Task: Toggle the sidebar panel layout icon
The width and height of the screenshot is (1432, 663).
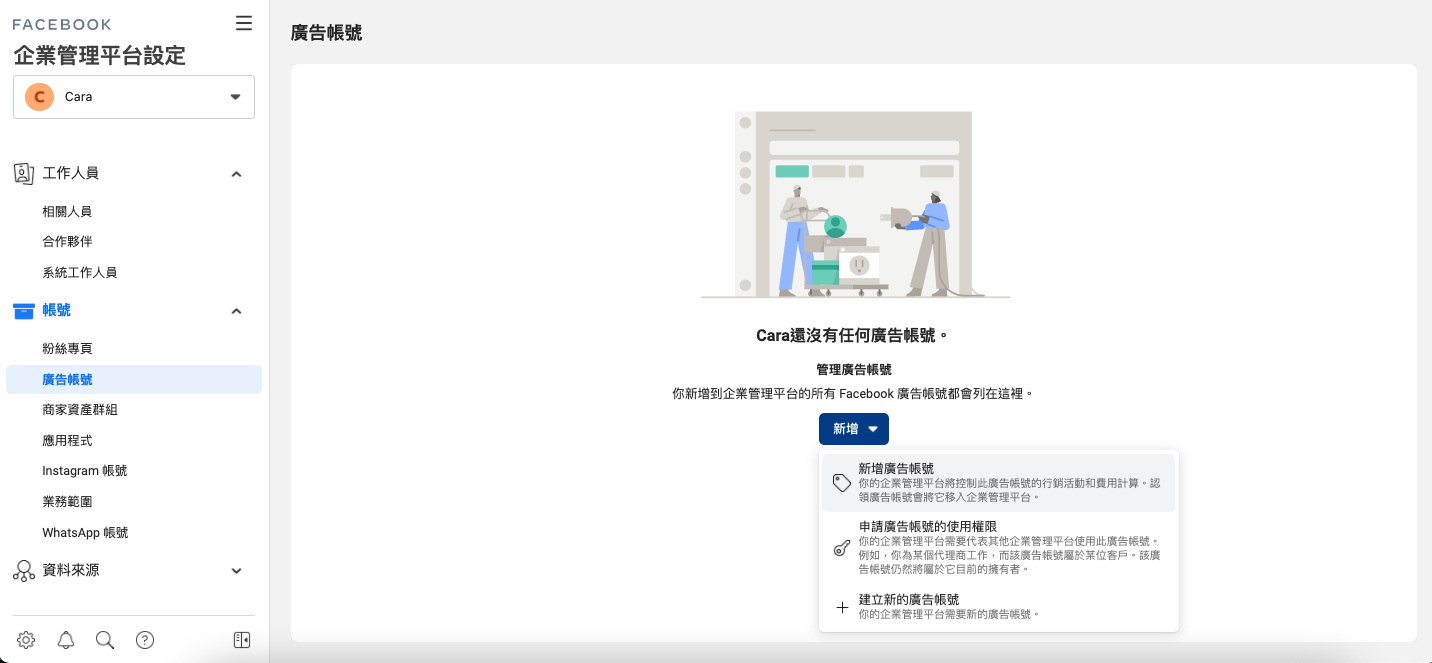Action: [242, 640]
